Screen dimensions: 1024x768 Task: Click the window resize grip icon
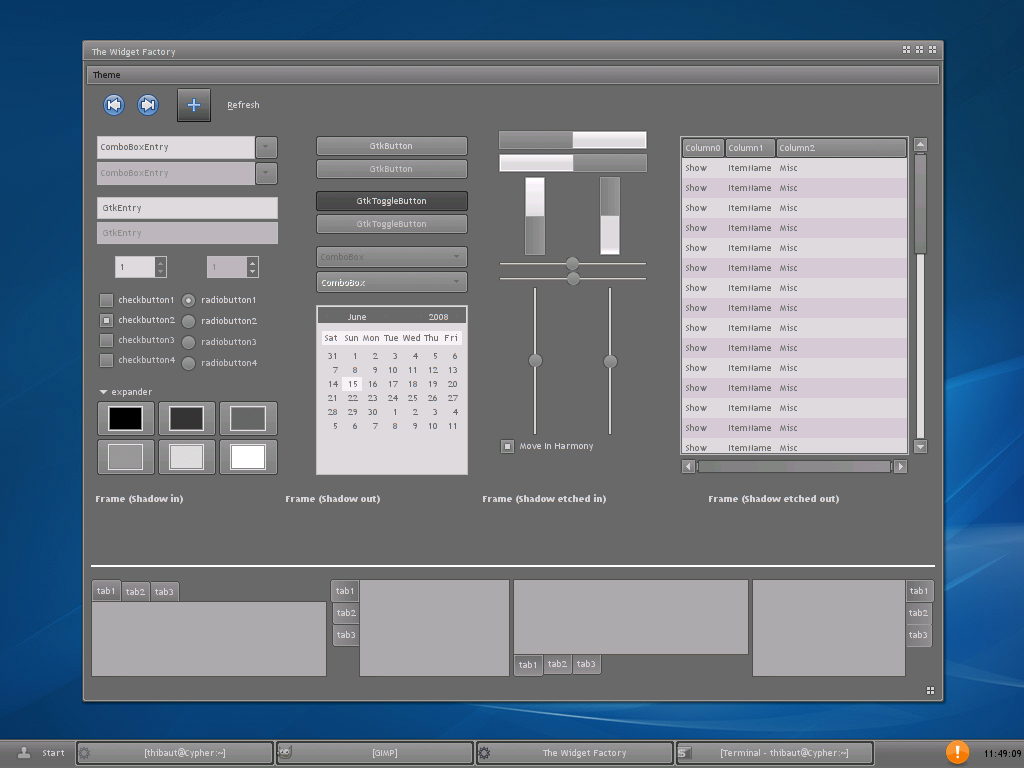[930, 690]
